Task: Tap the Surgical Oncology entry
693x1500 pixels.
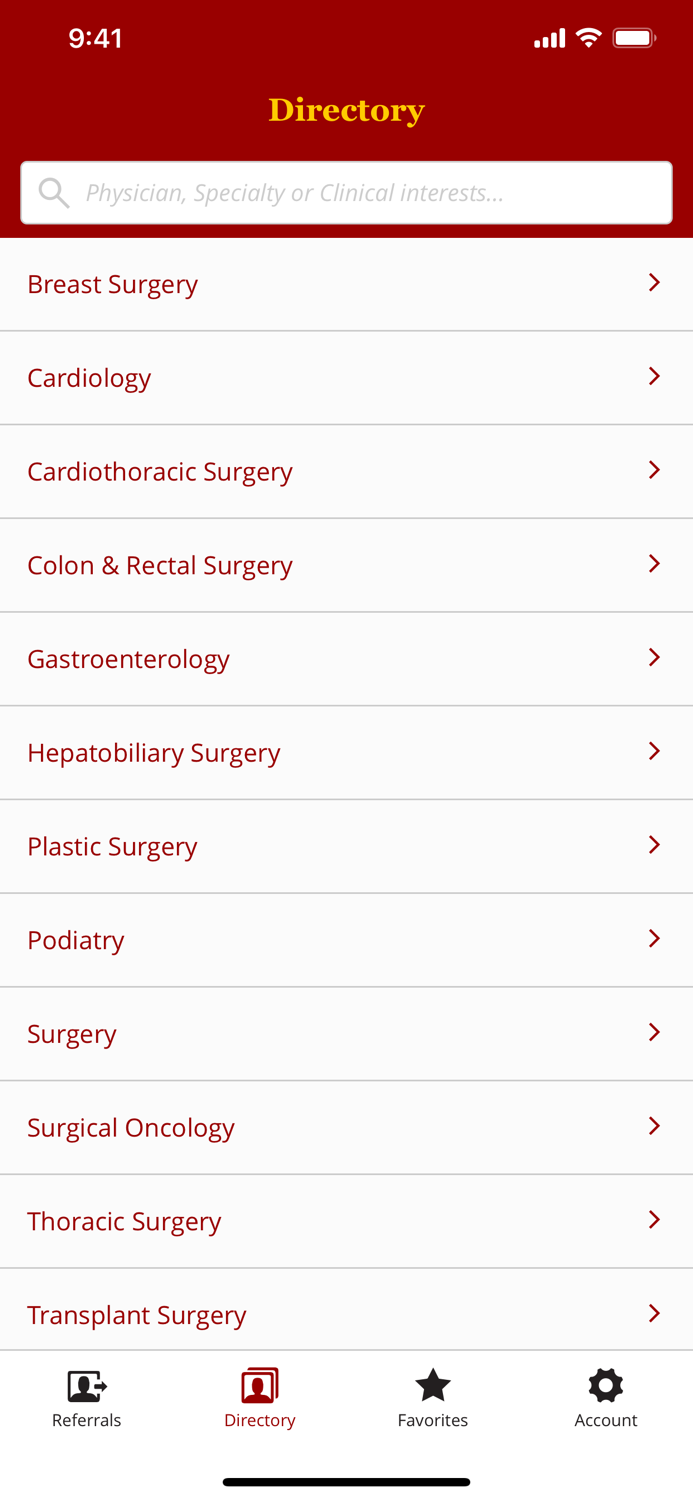Action: point(131,1127)
